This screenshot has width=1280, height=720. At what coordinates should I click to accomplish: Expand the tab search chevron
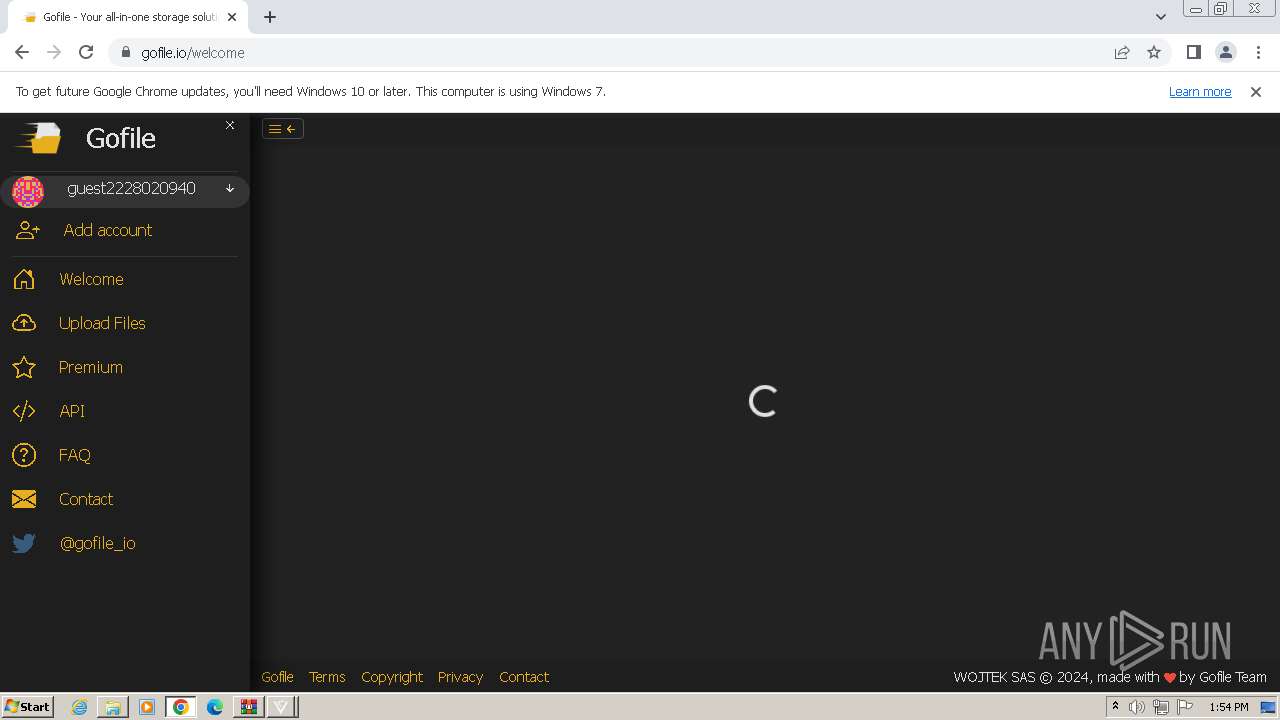pos(1161,17)
